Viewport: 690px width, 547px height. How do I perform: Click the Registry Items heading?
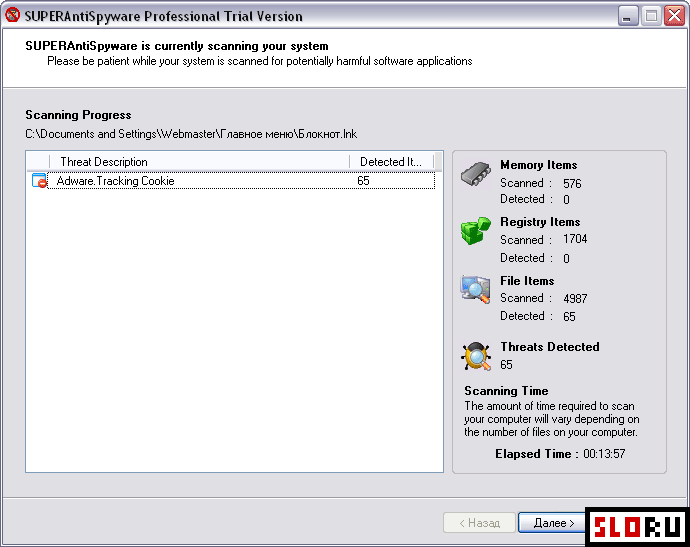pyautogui.click(x=540, y=222)
